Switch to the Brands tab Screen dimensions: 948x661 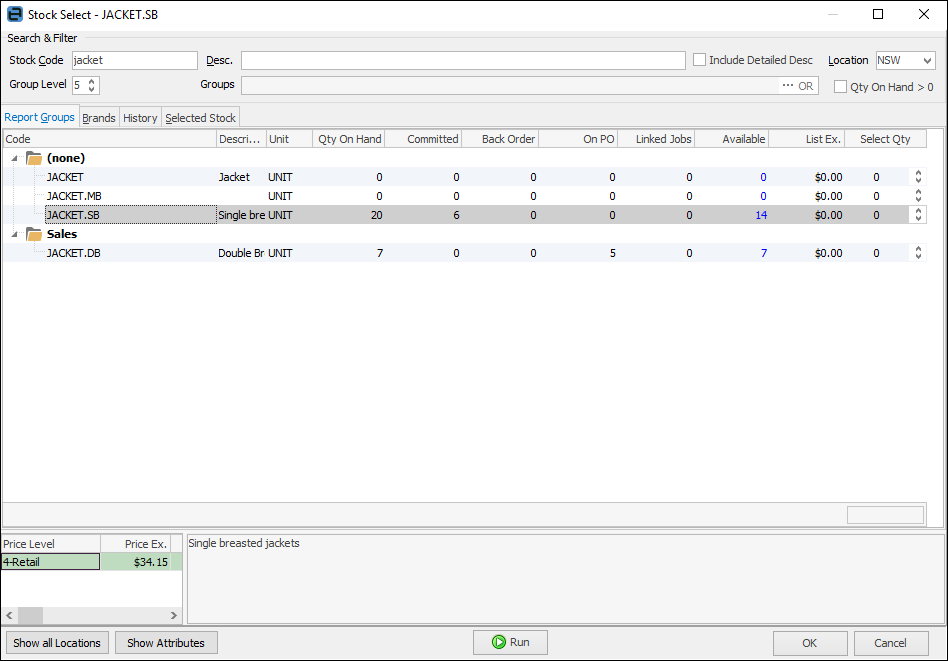98,117
